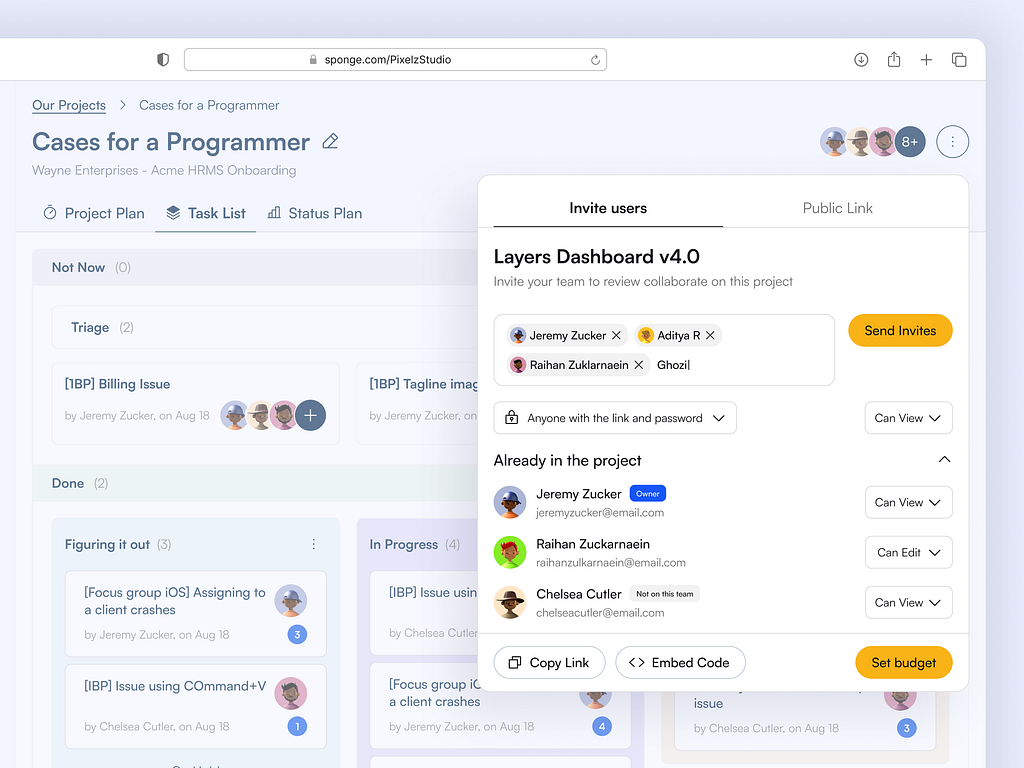
Task: Click the Status Plan bar chart icon
Action: pos(274,213)
